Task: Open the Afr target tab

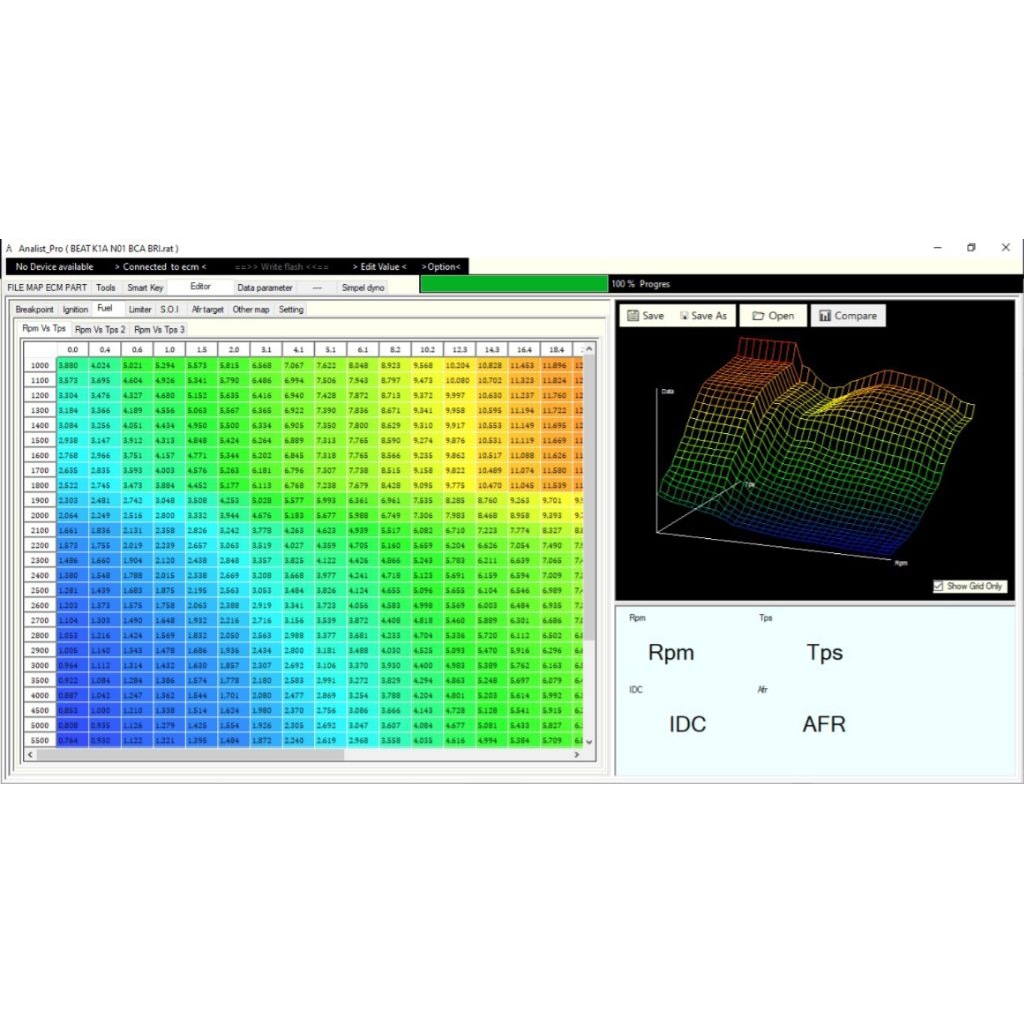Action: coord(207,310)
